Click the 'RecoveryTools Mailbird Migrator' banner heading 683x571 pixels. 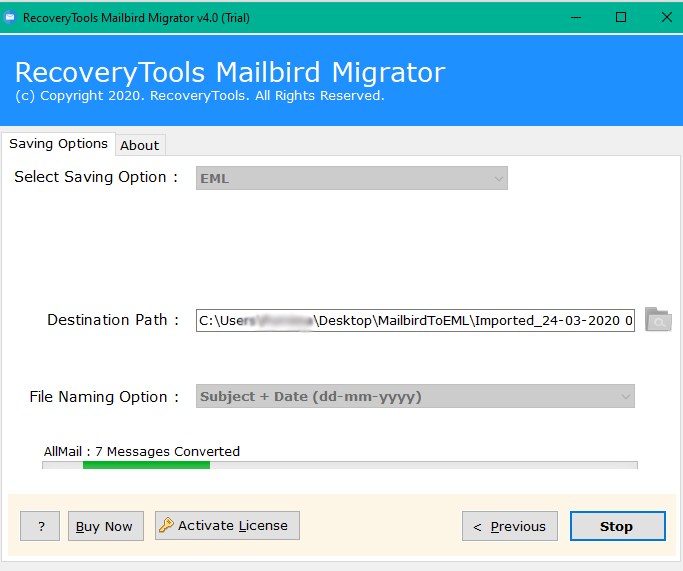230,72
